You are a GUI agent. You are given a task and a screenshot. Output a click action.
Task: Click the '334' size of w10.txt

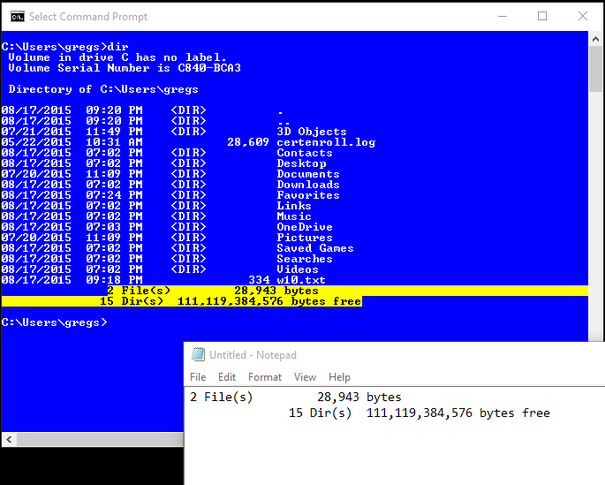(x=259, y=280)
